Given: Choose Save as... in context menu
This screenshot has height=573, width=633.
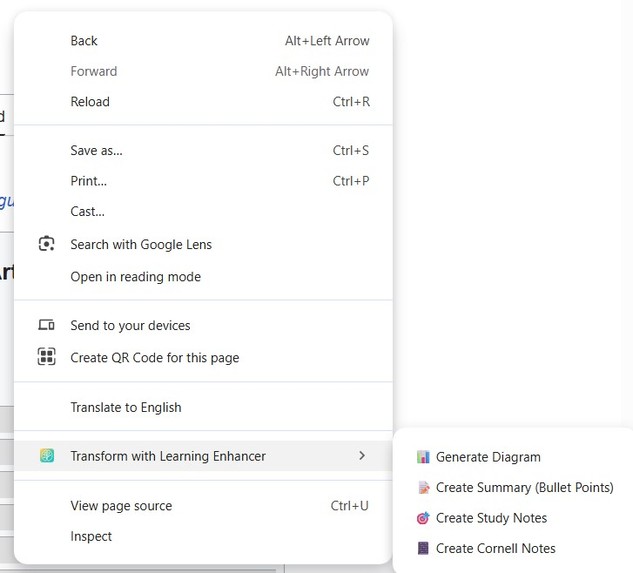Looking at the screenshot, I should pyautogui.click(x=203, y=150).
